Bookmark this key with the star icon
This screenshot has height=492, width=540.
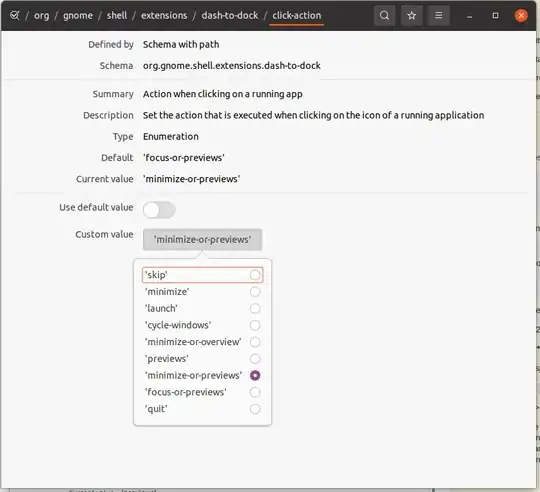coord(412,15)
